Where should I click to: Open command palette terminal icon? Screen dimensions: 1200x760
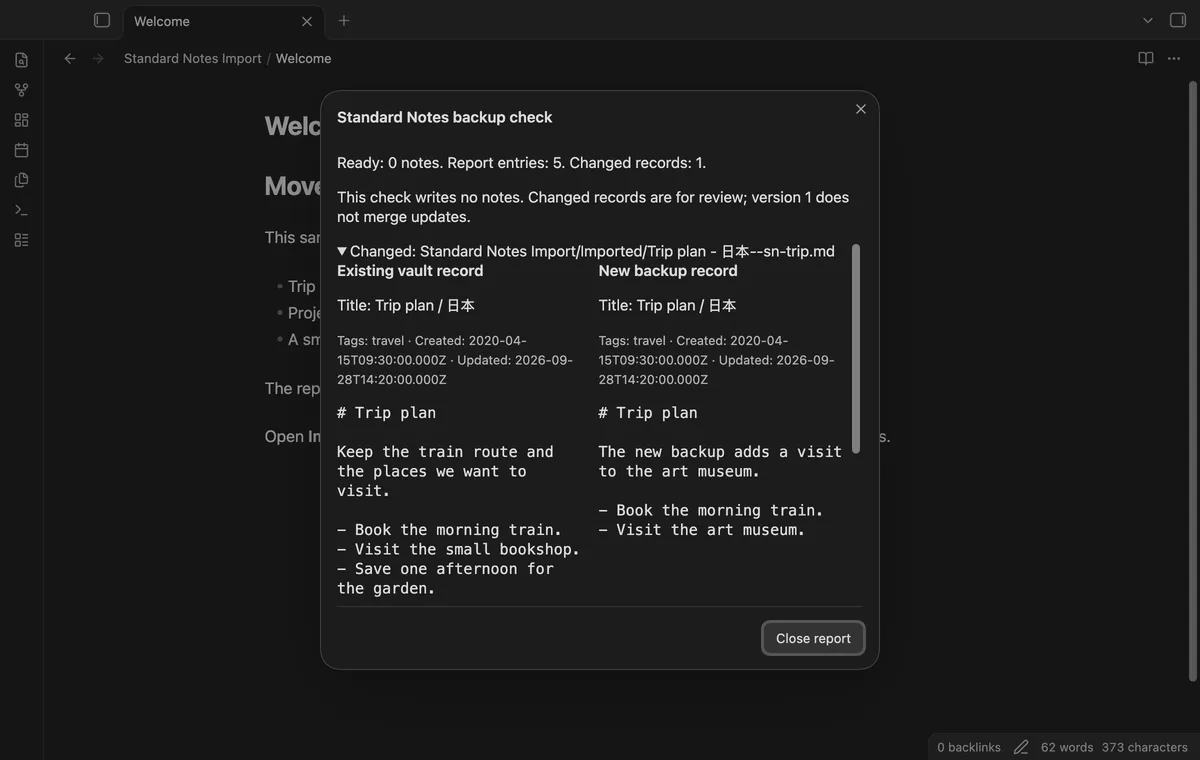point(21,210)
